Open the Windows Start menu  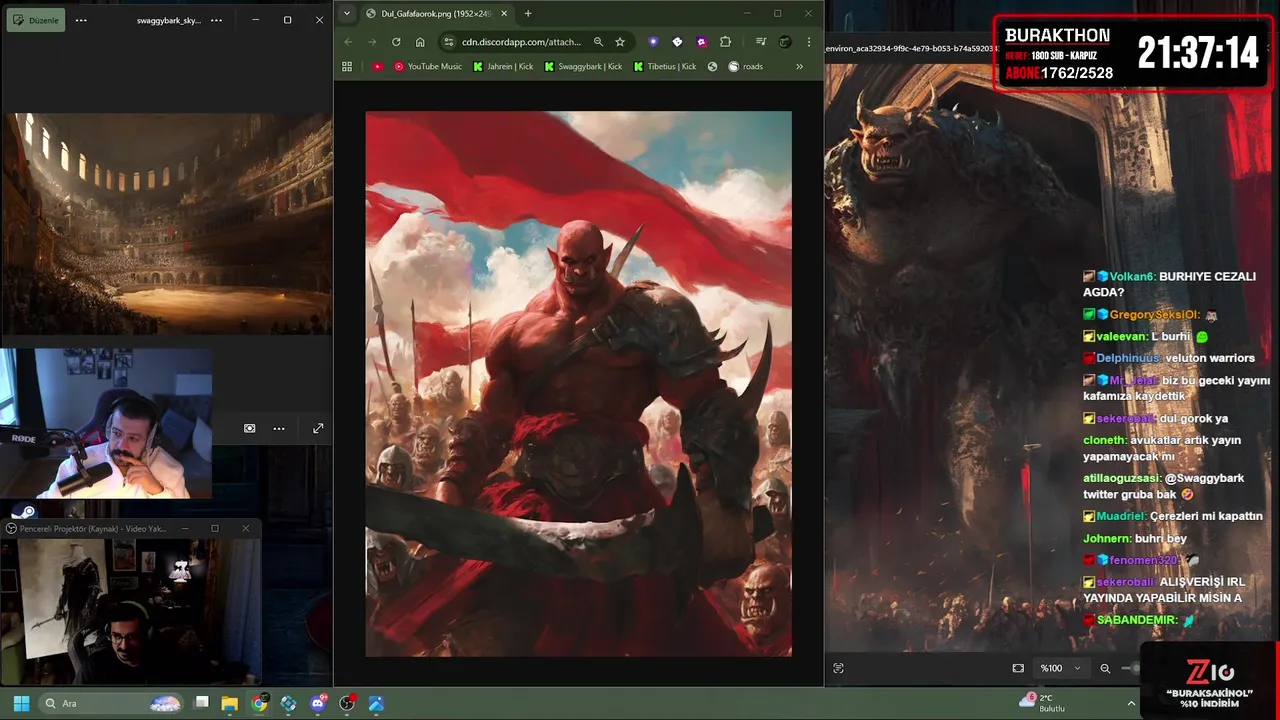[x=21, y=703]
